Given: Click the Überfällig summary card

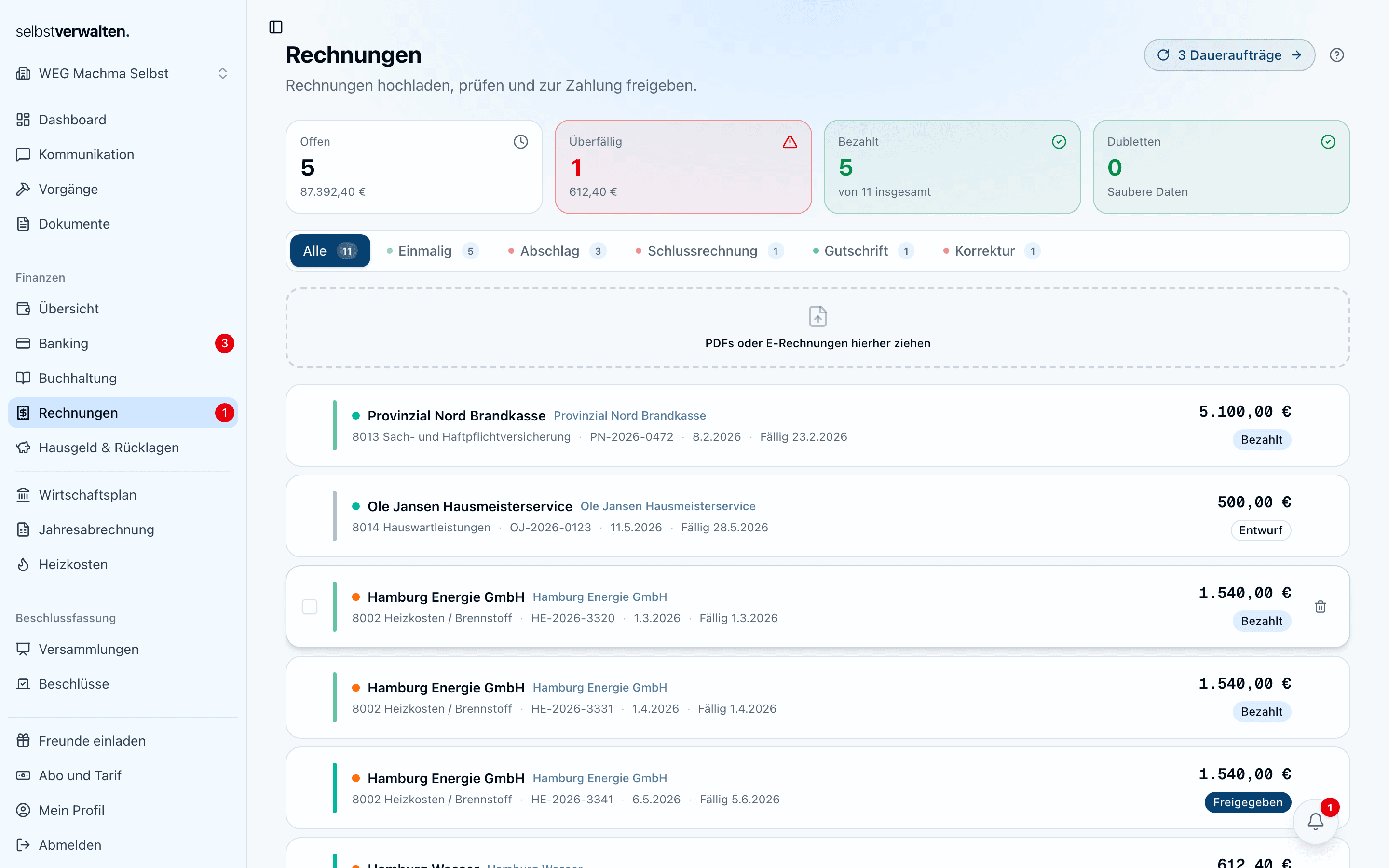Looking at the screenshot, I should (683, 167).
